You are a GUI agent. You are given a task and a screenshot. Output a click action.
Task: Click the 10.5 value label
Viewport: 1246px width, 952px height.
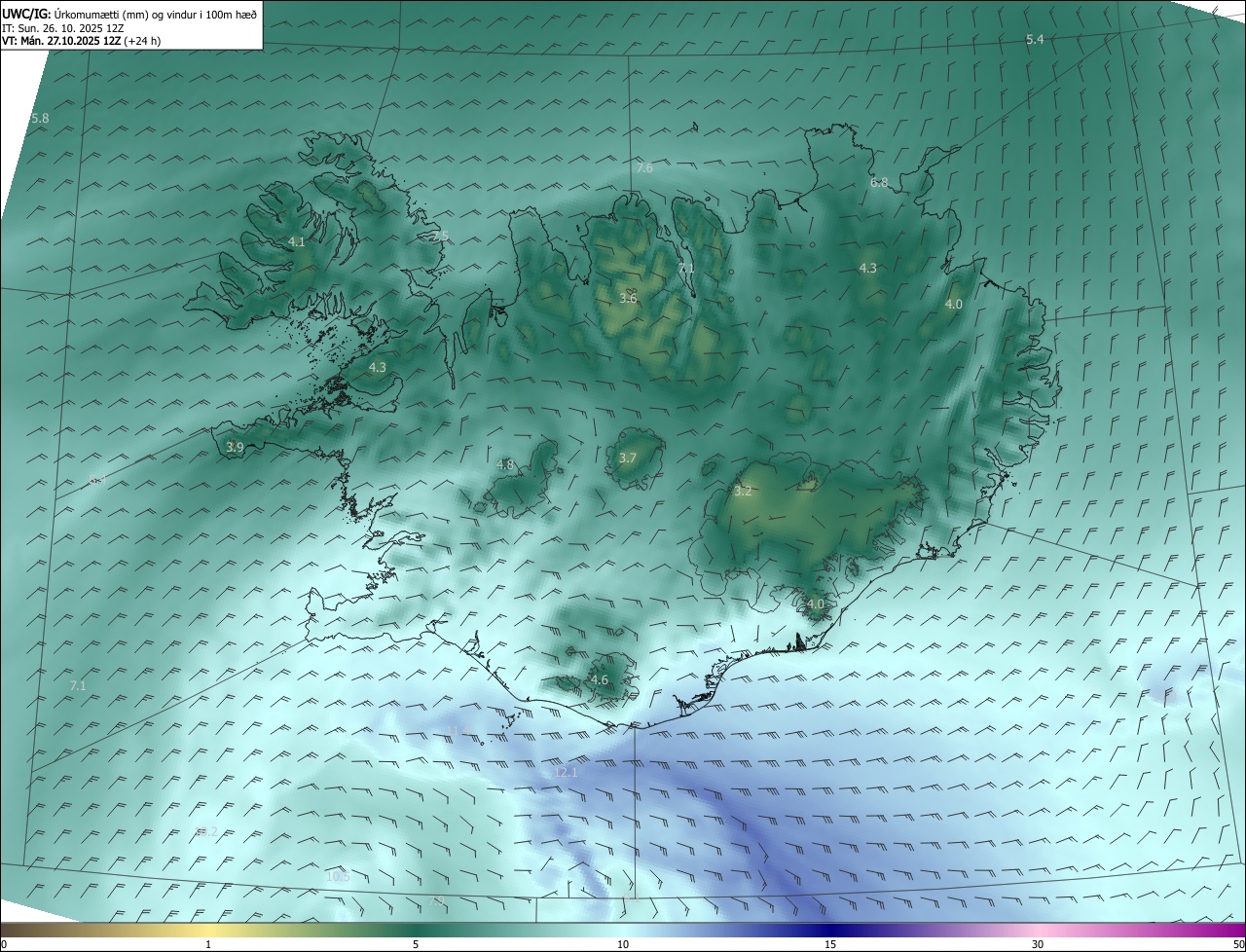[338, 877]
